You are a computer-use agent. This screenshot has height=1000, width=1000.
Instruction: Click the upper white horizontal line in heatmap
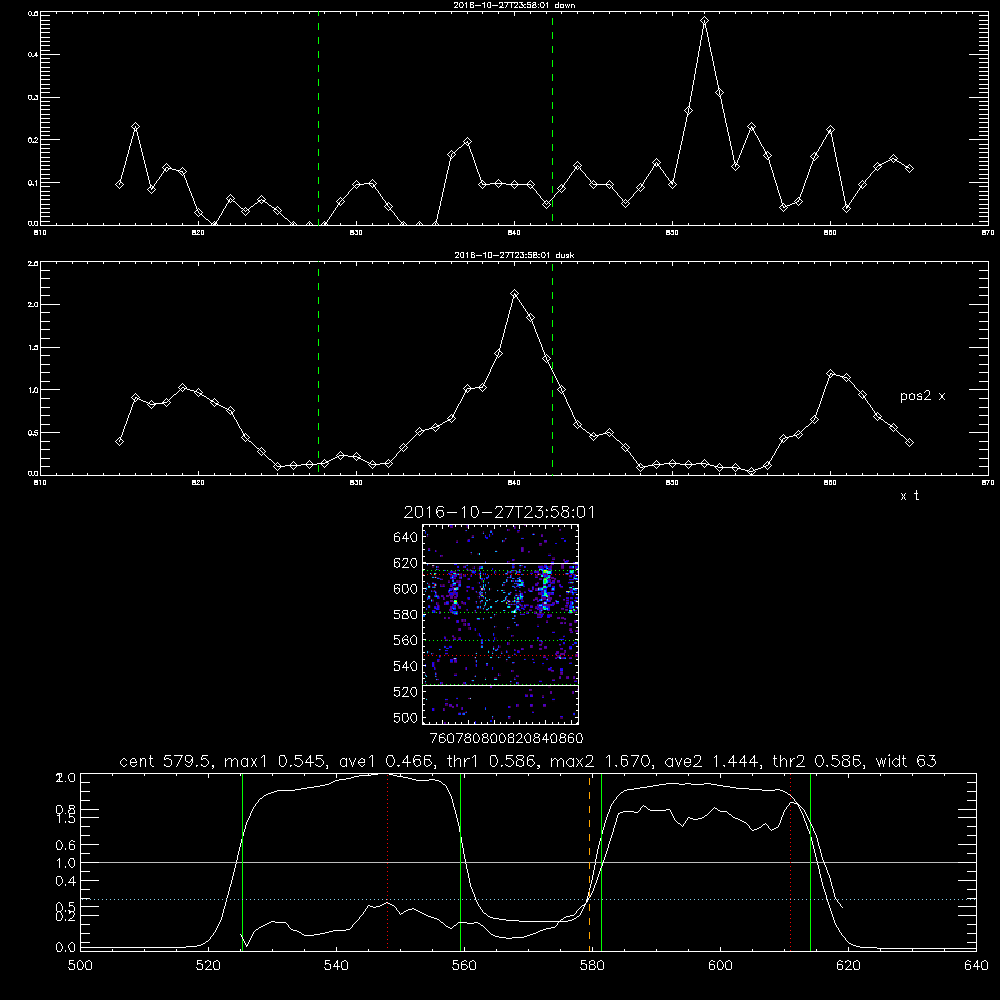(501, 563)
